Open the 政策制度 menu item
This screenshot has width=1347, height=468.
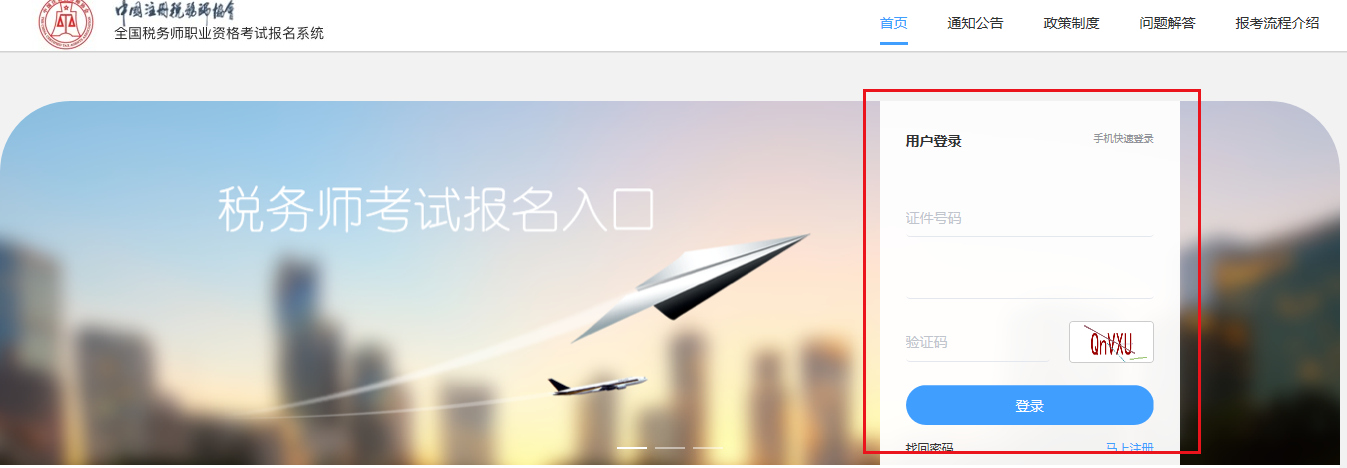[x=1071, y=23]
